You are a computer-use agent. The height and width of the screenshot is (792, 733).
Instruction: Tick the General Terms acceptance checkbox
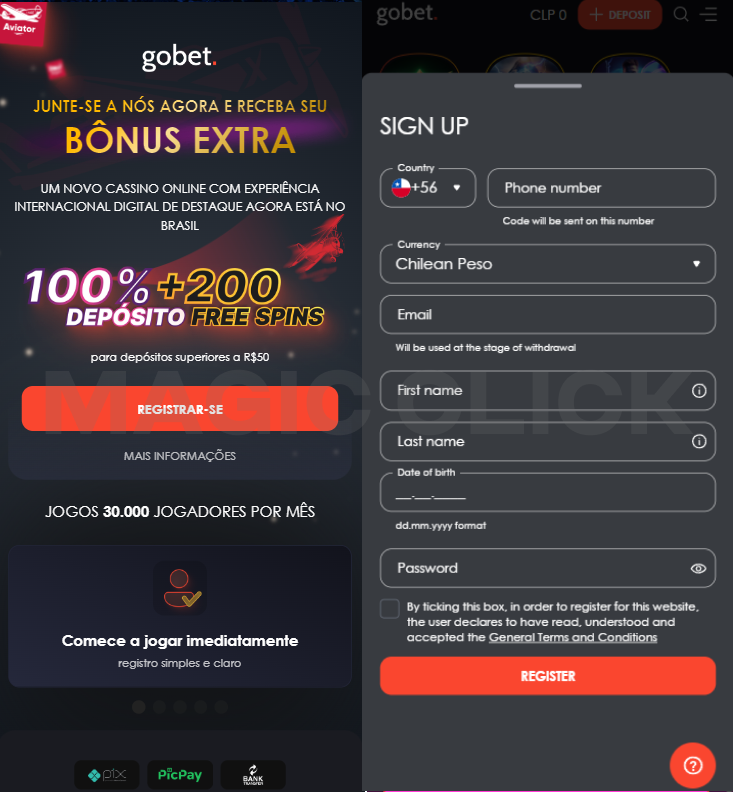(389, 609)
